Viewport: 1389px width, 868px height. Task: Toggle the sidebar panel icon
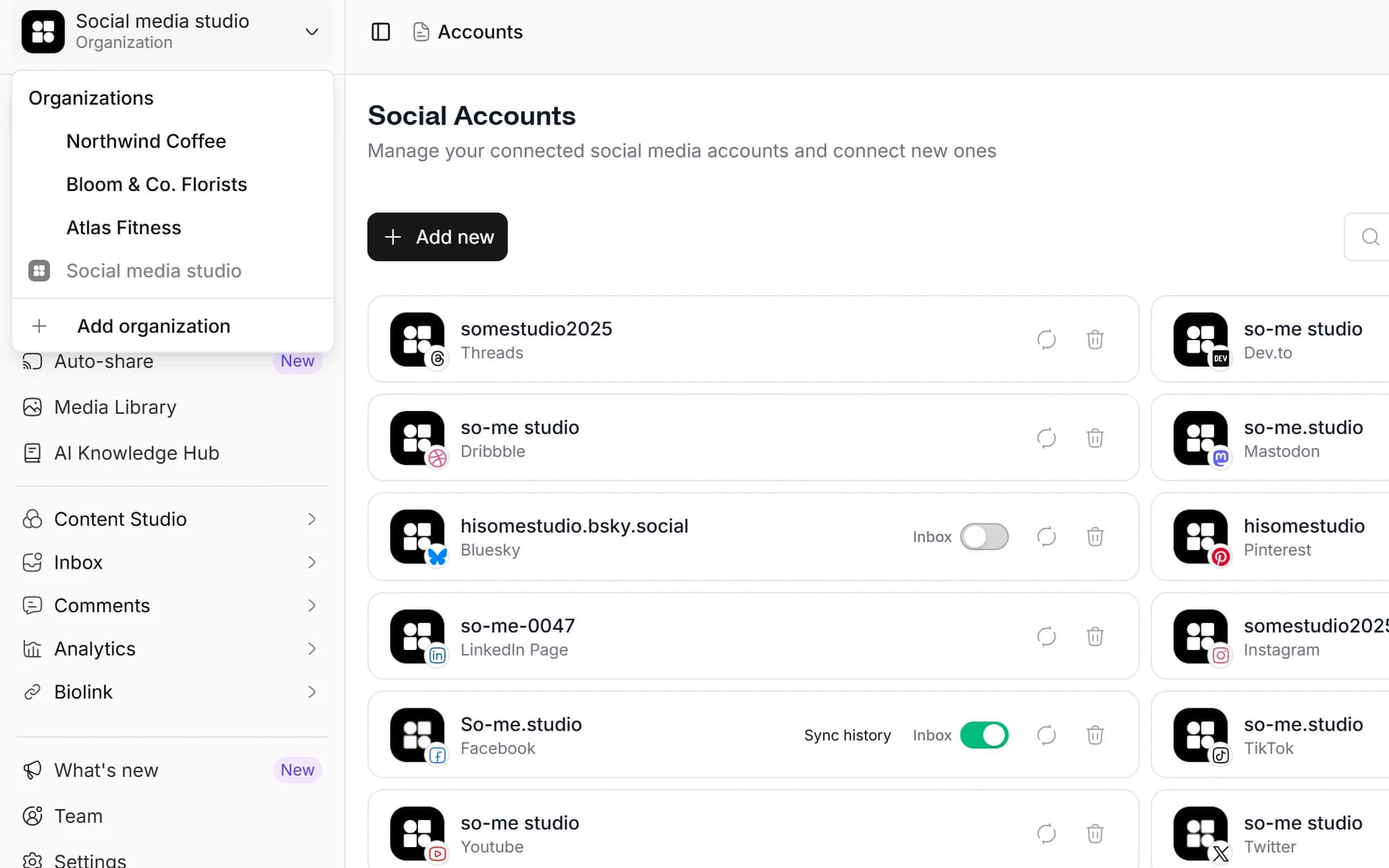point(381,32)
